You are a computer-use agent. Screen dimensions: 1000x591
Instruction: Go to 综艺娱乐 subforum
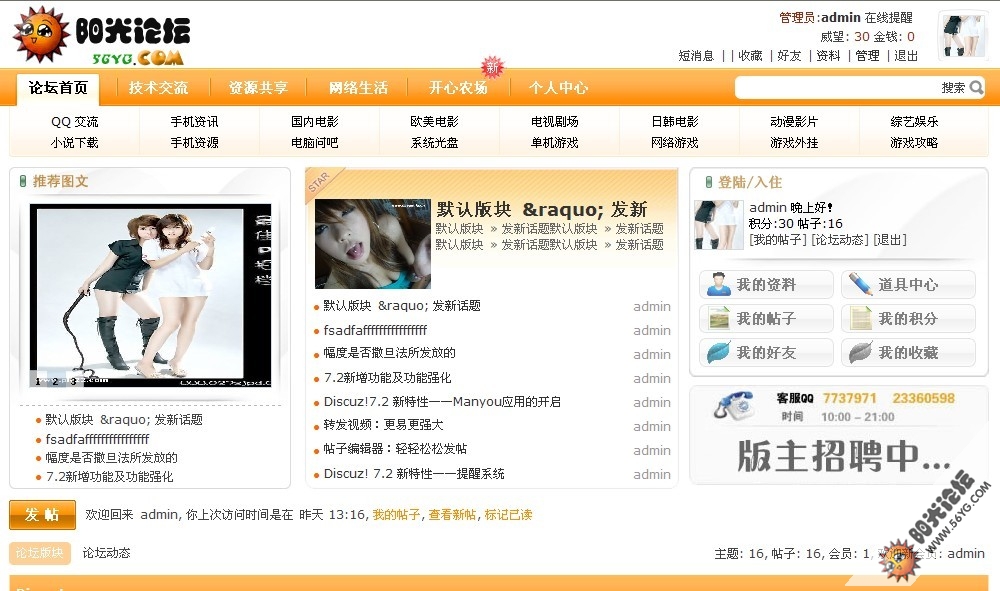[x=915, y=122]
